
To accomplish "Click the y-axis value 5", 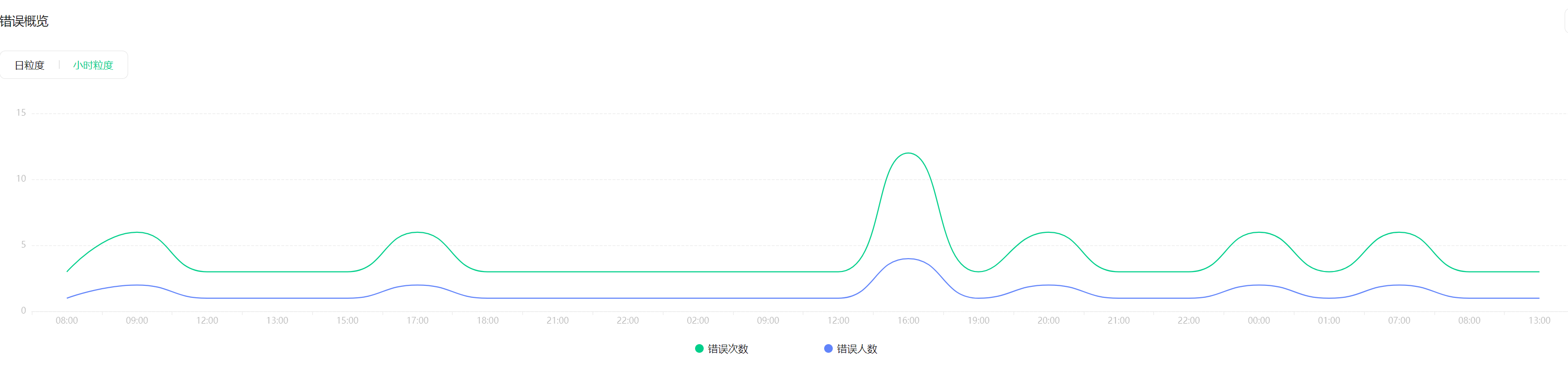I will click(24, 245).
